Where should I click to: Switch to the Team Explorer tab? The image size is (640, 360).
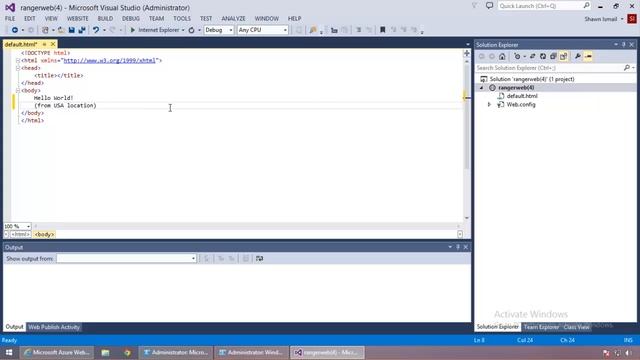click(x=541, y=327)
